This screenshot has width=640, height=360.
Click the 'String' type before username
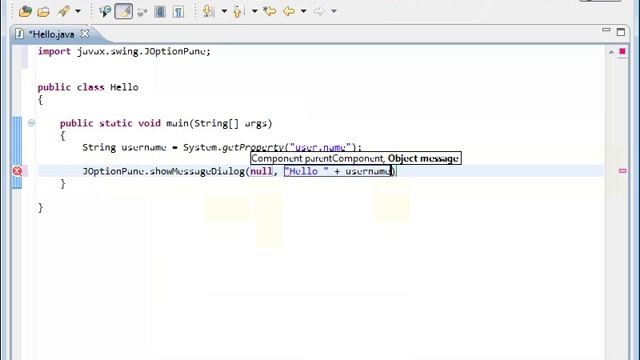pyautogui.click(x=99, y=147)
